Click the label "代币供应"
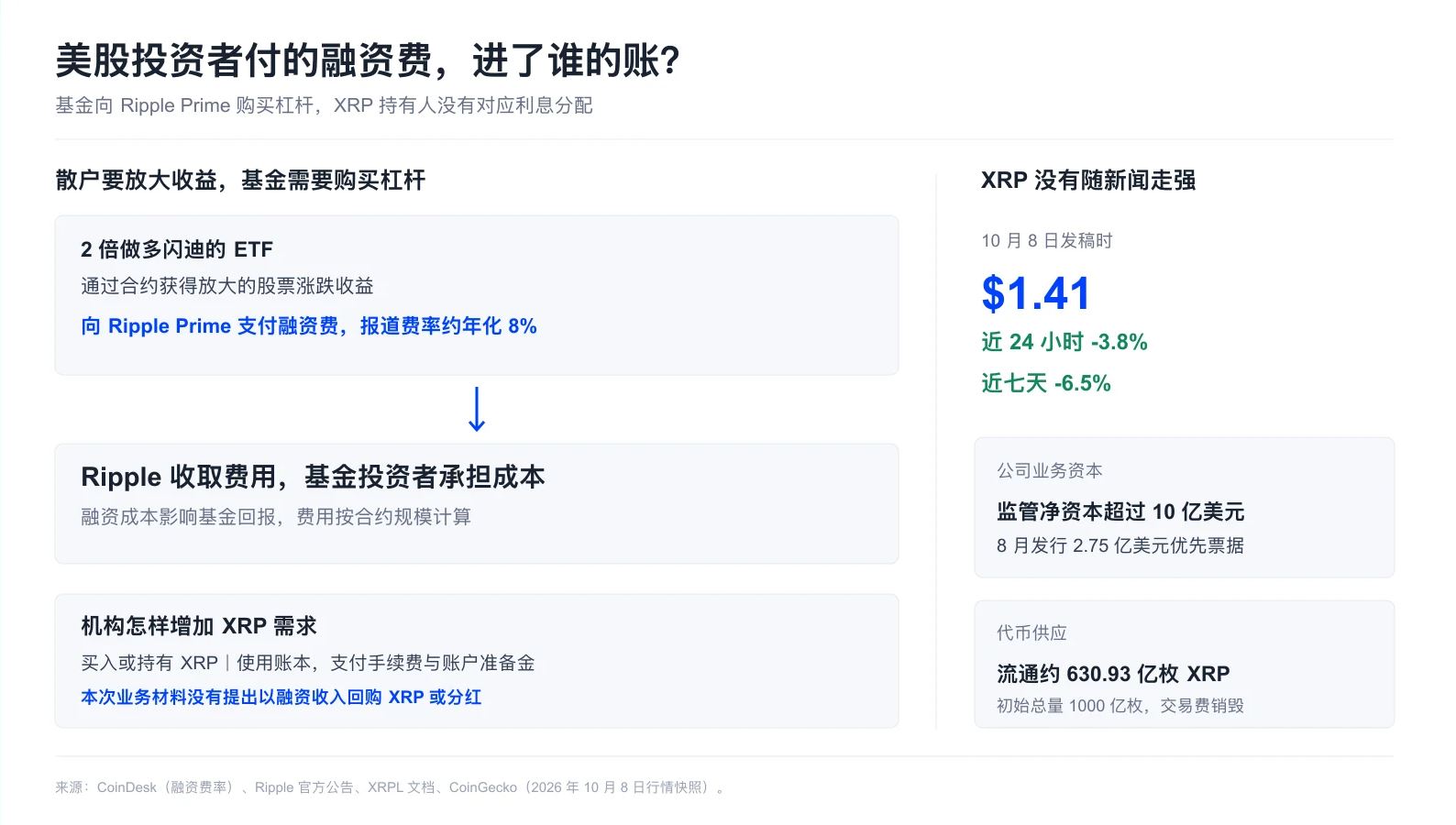1456x825 pixels. click(x=1032, y=633)
